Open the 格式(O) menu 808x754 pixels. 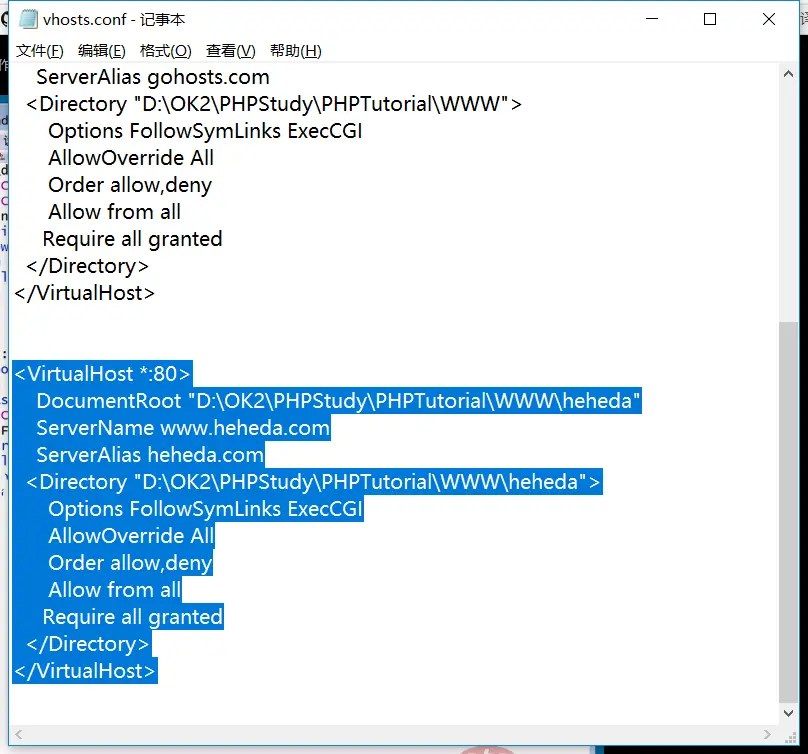click(x=165, y=51)
